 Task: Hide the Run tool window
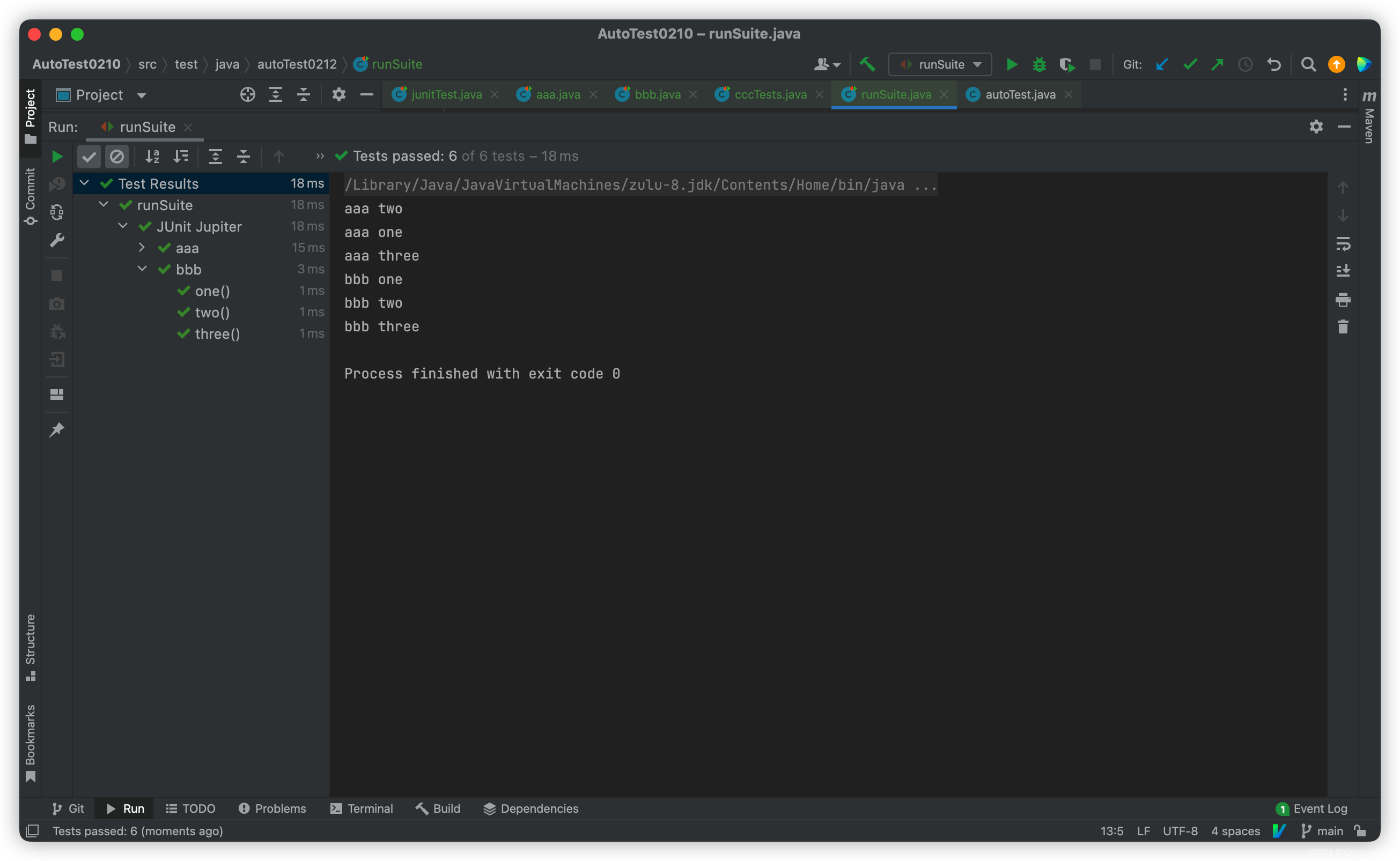pyautogui.click(x=1344, y=127)
